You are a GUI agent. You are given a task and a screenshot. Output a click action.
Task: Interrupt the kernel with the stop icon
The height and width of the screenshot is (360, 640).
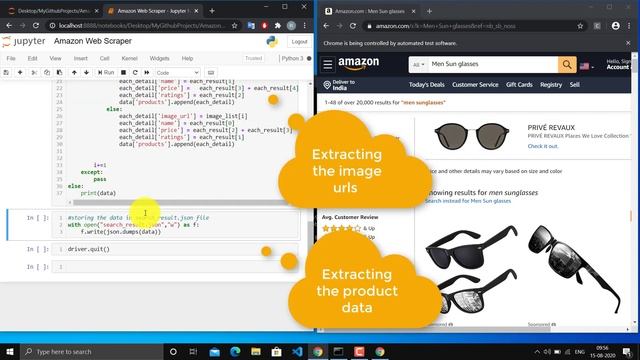pos(123,72)
